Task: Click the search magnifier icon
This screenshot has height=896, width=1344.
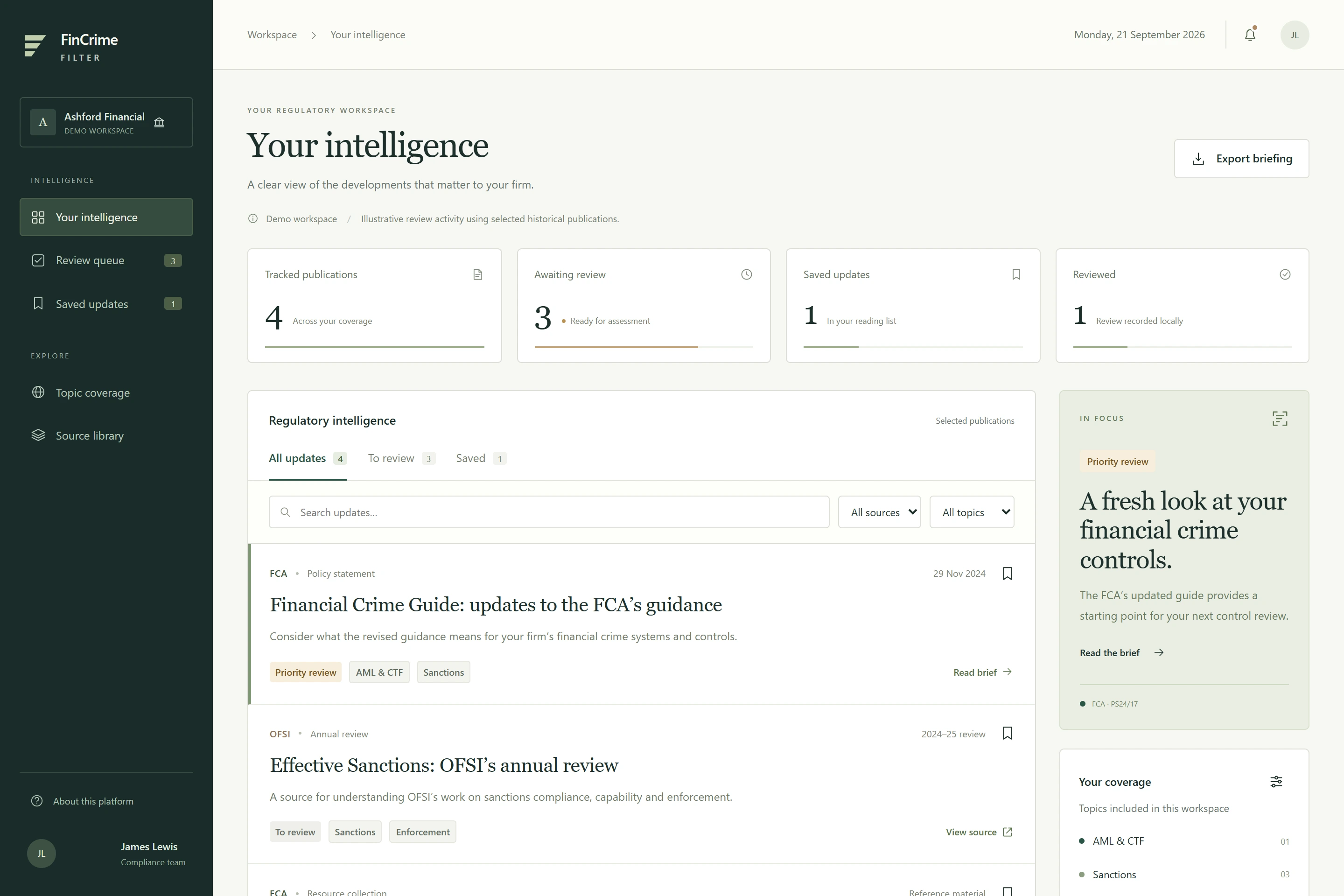Action: coord(285,512)
